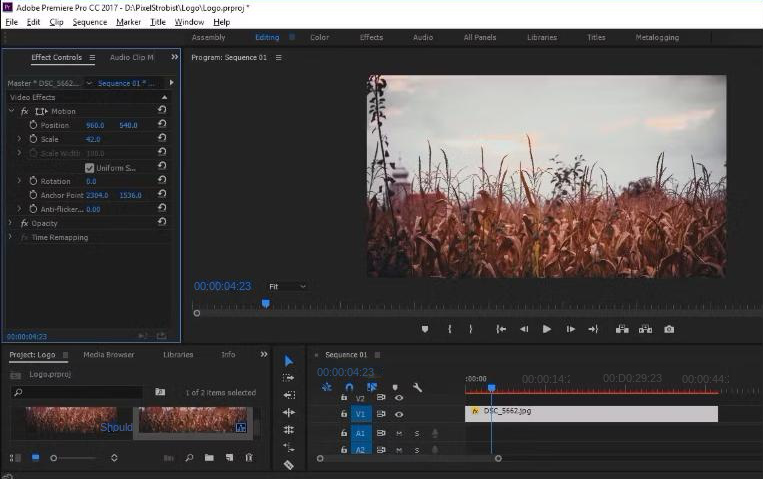Switch to the Media Browser tab
Screen dimensions: 763x479
tap(108, 354)
